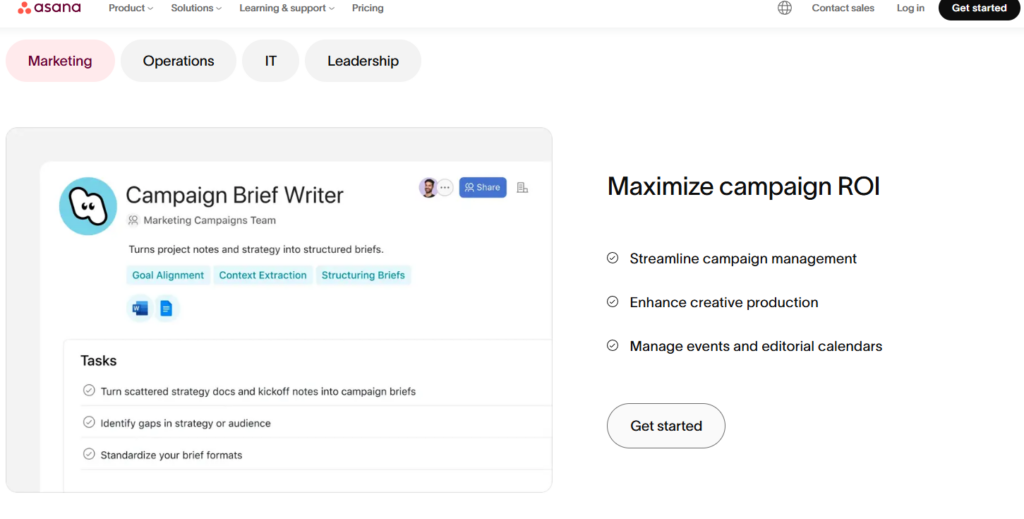Click the Structuring Briefs tag
1024x519 pixels.
pos(363,275)
